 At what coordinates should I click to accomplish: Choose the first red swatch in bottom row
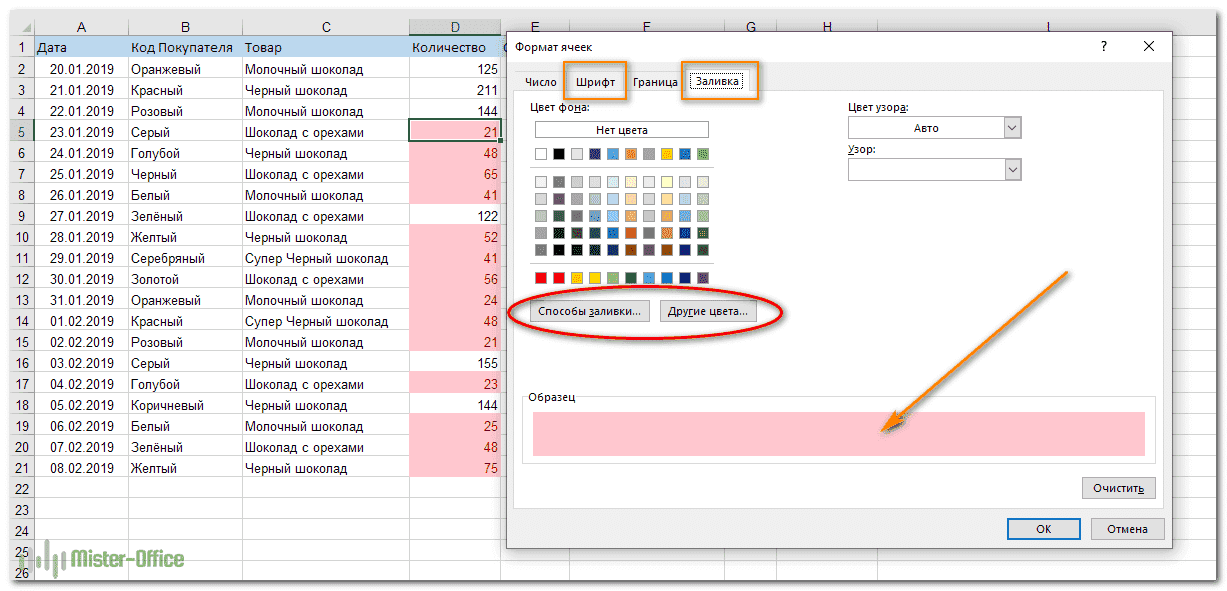coord(541,278)
